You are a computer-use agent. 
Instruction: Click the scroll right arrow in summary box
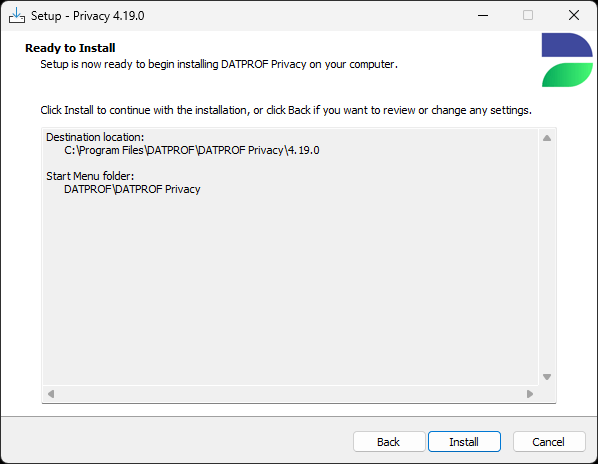530,393
